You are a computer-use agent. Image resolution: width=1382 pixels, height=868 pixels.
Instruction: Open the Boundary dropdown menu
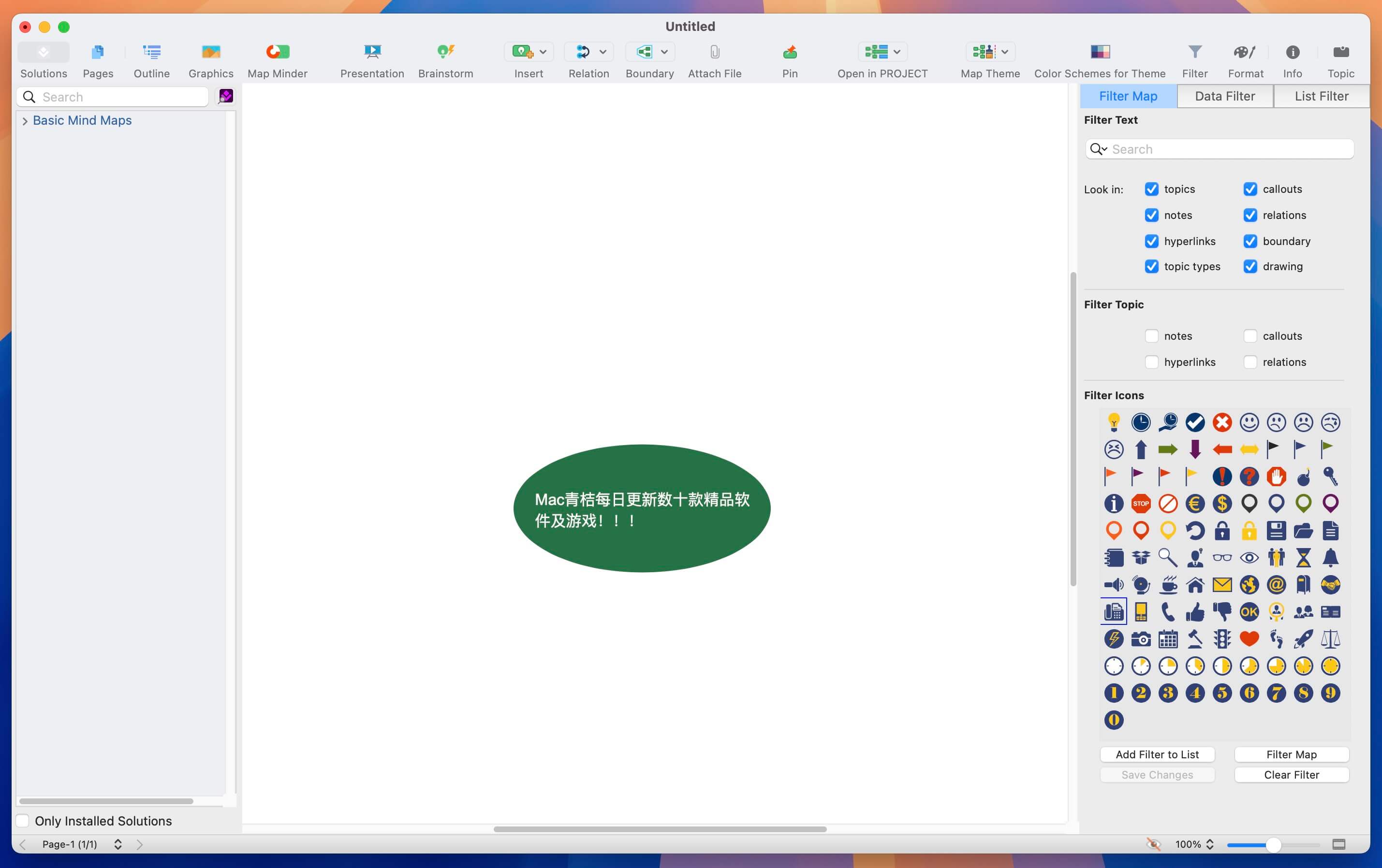click(665, 52)
